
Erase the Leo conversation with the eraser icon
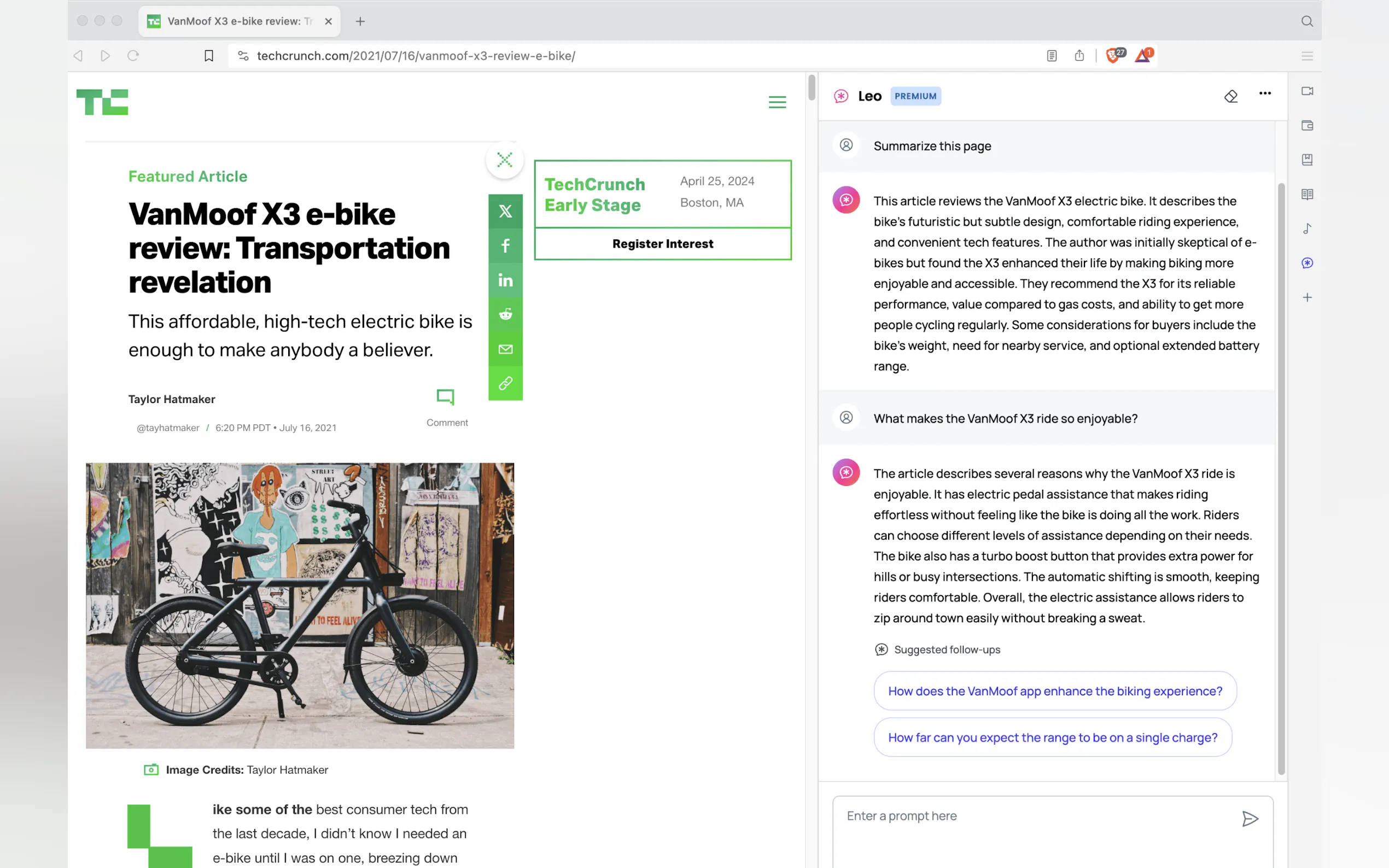tap(1230, 96)
